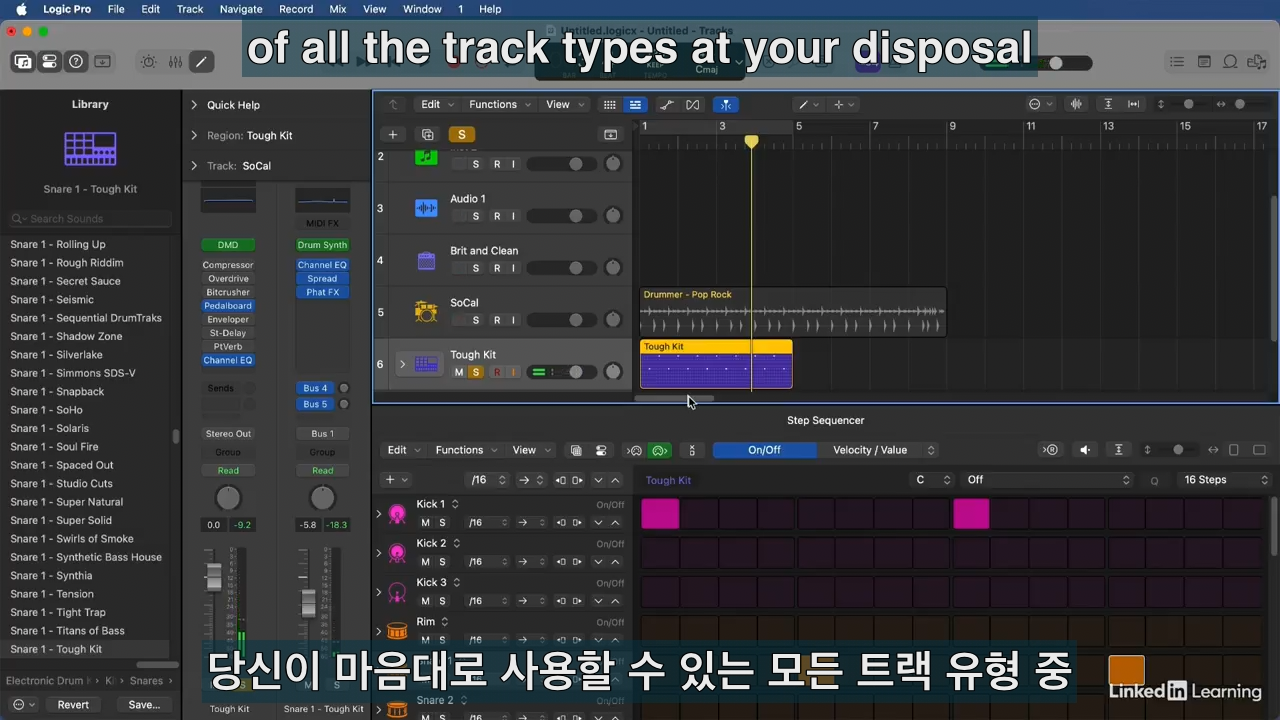Click the vertical auto zoom icon in Tracks toolbar
The width and height of the screenshot is (1280, 720).
coord(1108,105)
